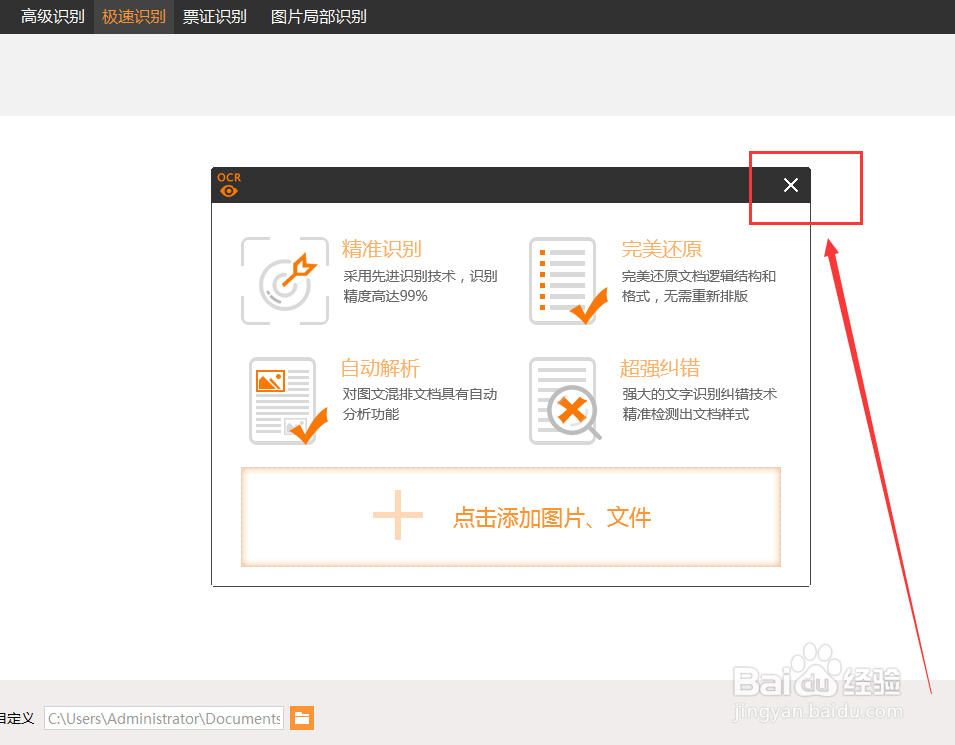This screenshot has width=955, height=745.
Task: Click the 自动解析 document-image icon
Action: 285,400
